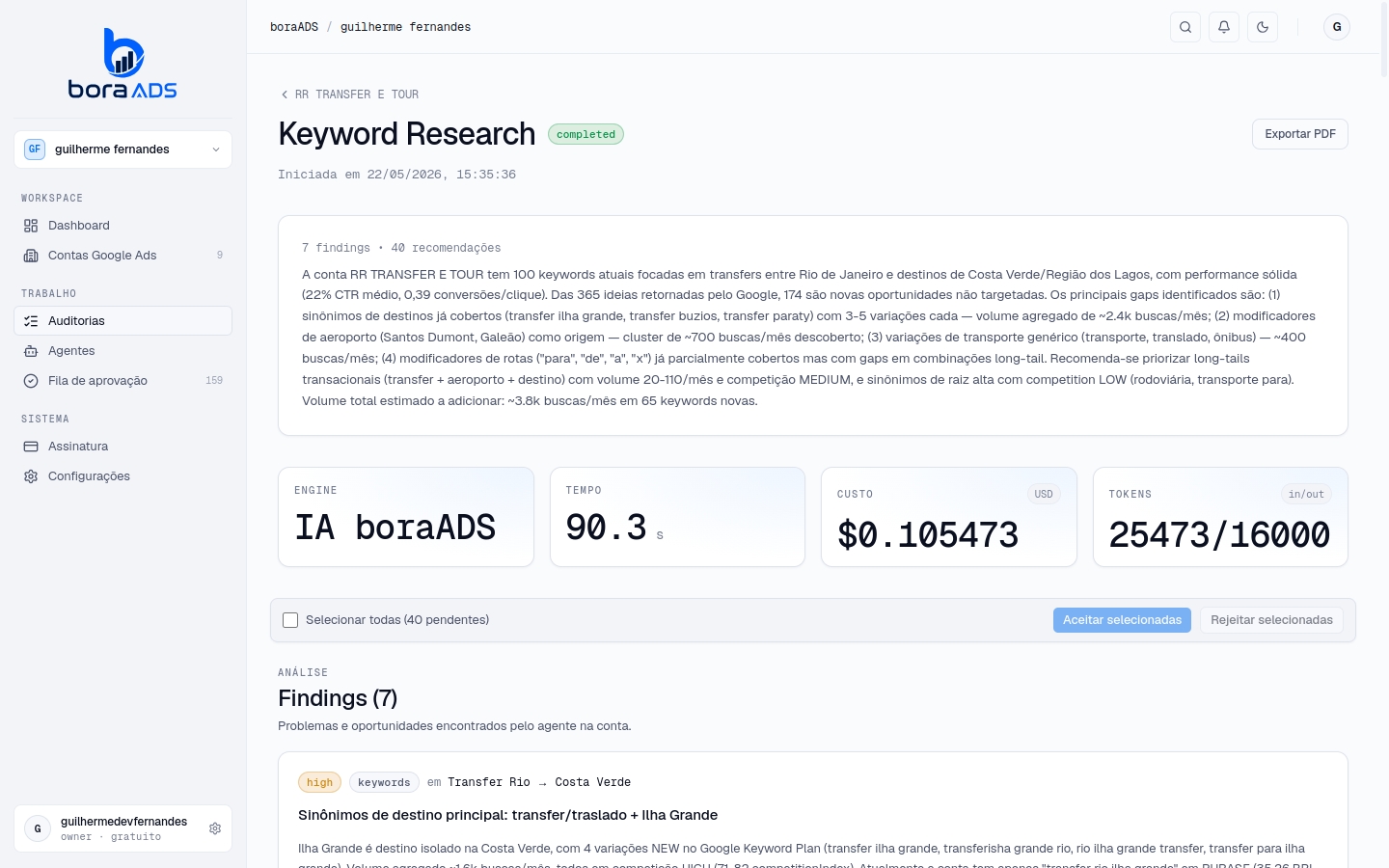The width and height of the screenshot is (1389, 868).
Task: Go to Auditorias section
Action: 123,321
